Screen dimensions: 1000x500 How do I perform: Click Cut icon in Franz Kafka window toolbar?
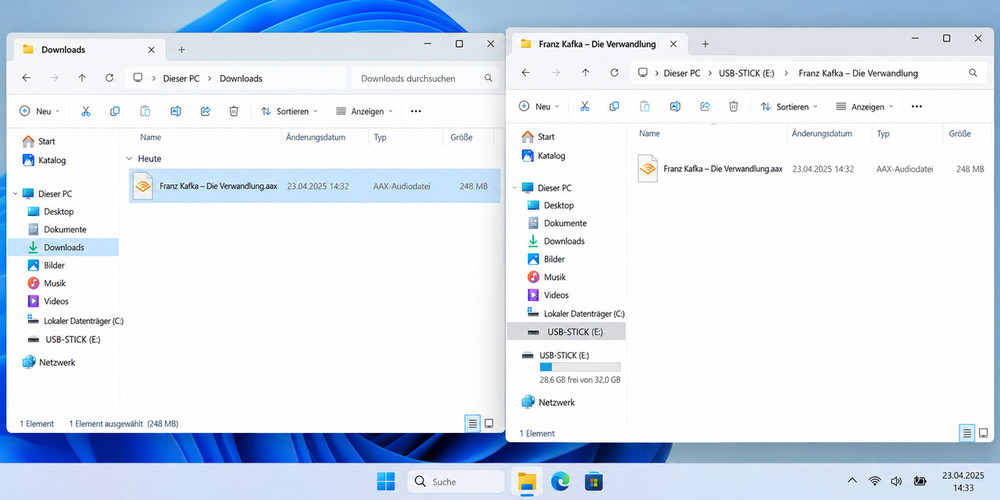pos(585,107)
